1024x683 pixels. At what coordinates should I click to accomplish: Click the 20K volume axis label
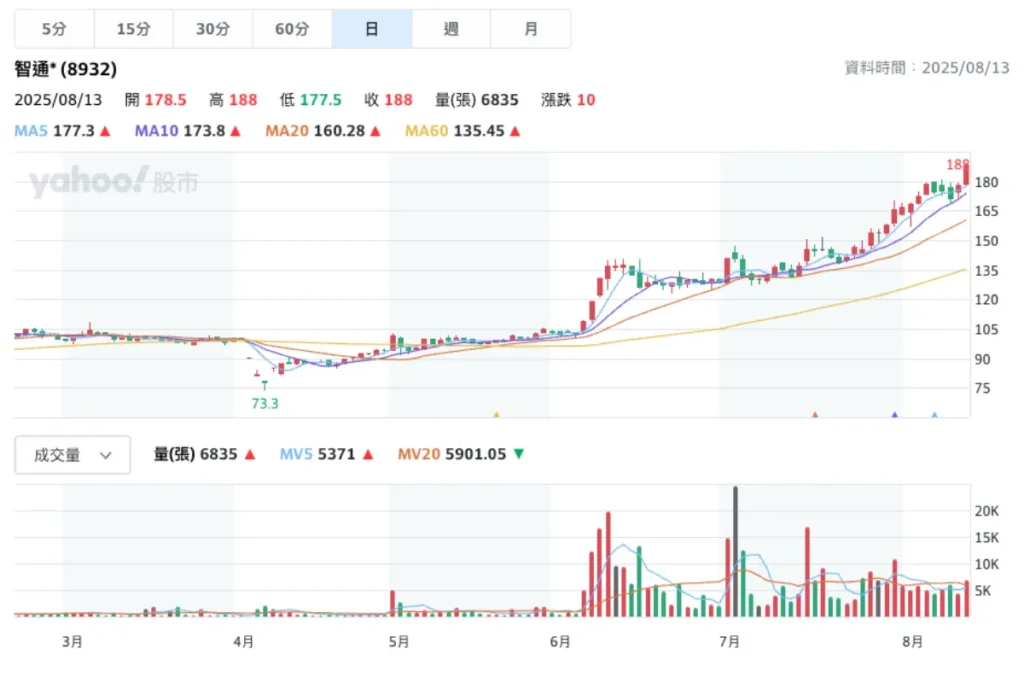click(987, 511)
